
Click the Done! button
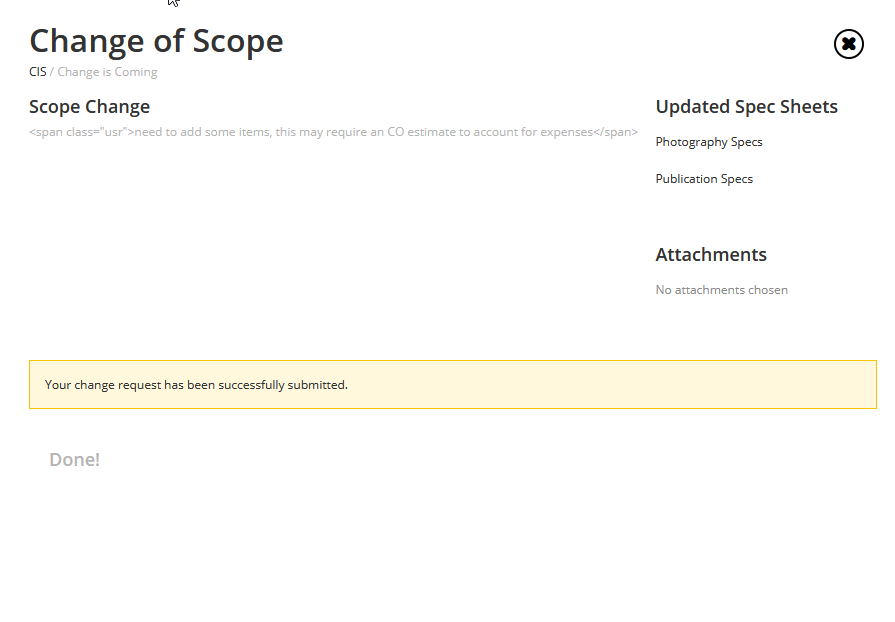tap(75, 459)
